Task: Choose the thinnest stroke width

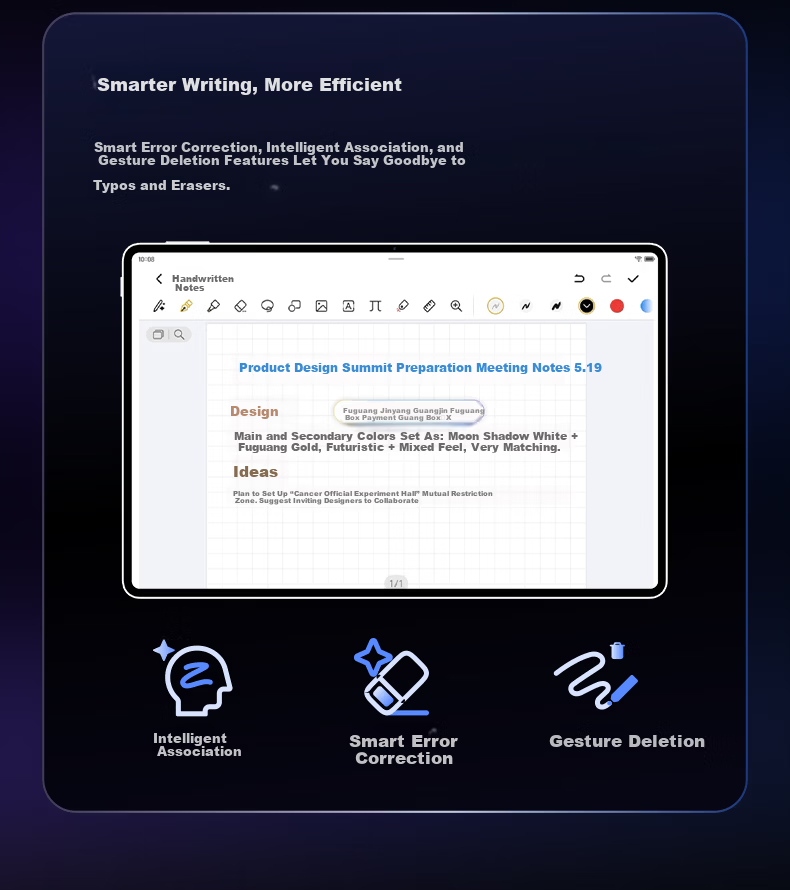Action: 495,306
